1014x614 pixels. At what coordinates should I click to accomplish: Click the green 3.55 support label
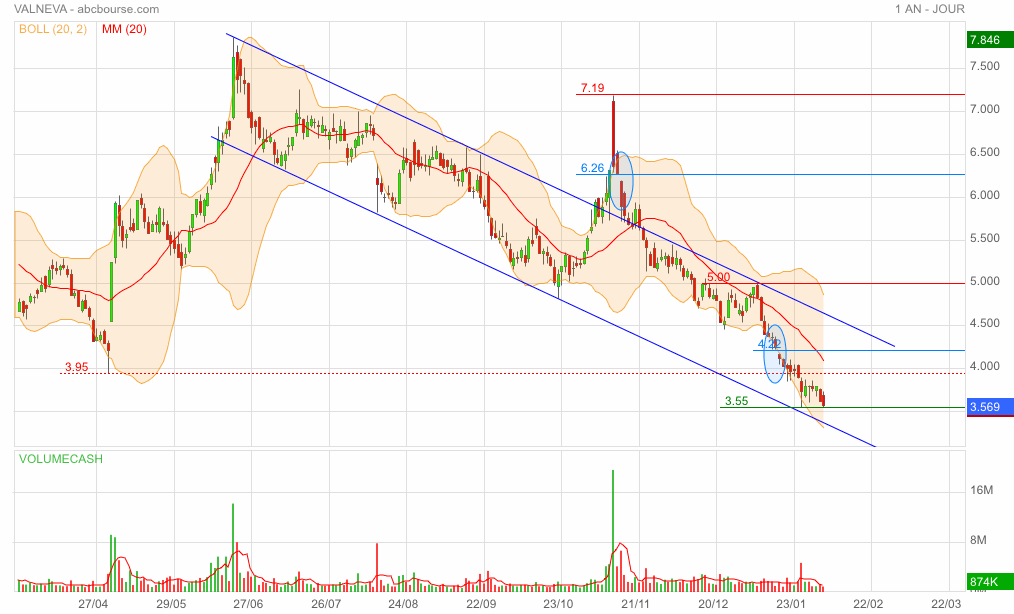[736, 401]
